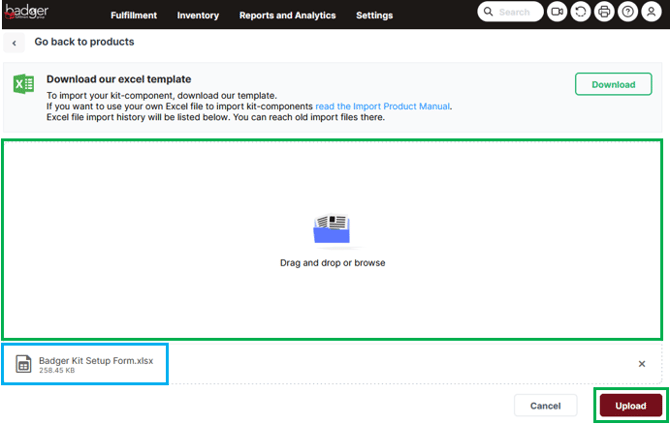Click the spreadsheet file icon of the uploaded file
Screen dimensions: 670x424
tap(24, 365)
